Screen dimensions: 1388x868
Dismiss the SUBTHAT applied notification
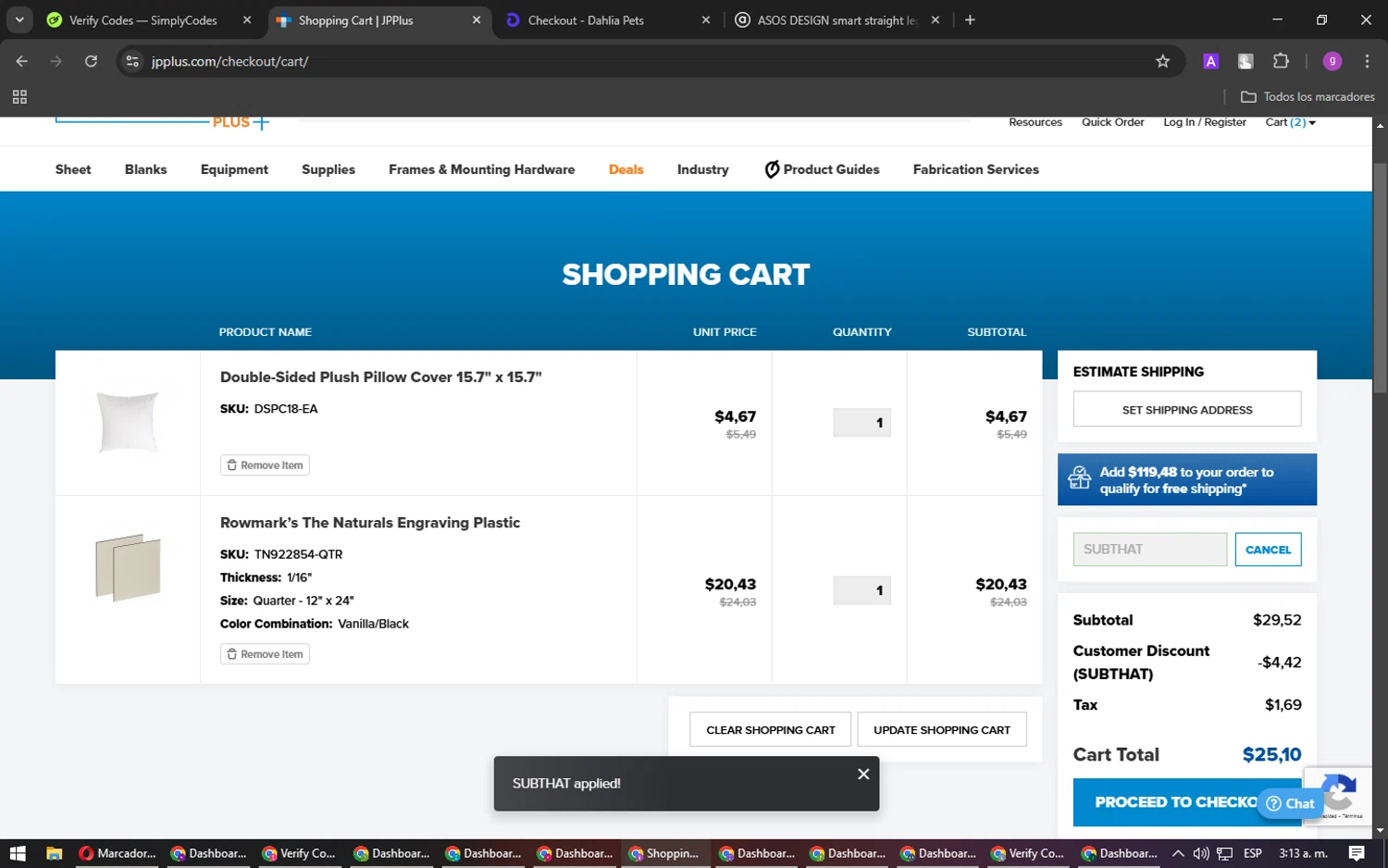(863, 774)
